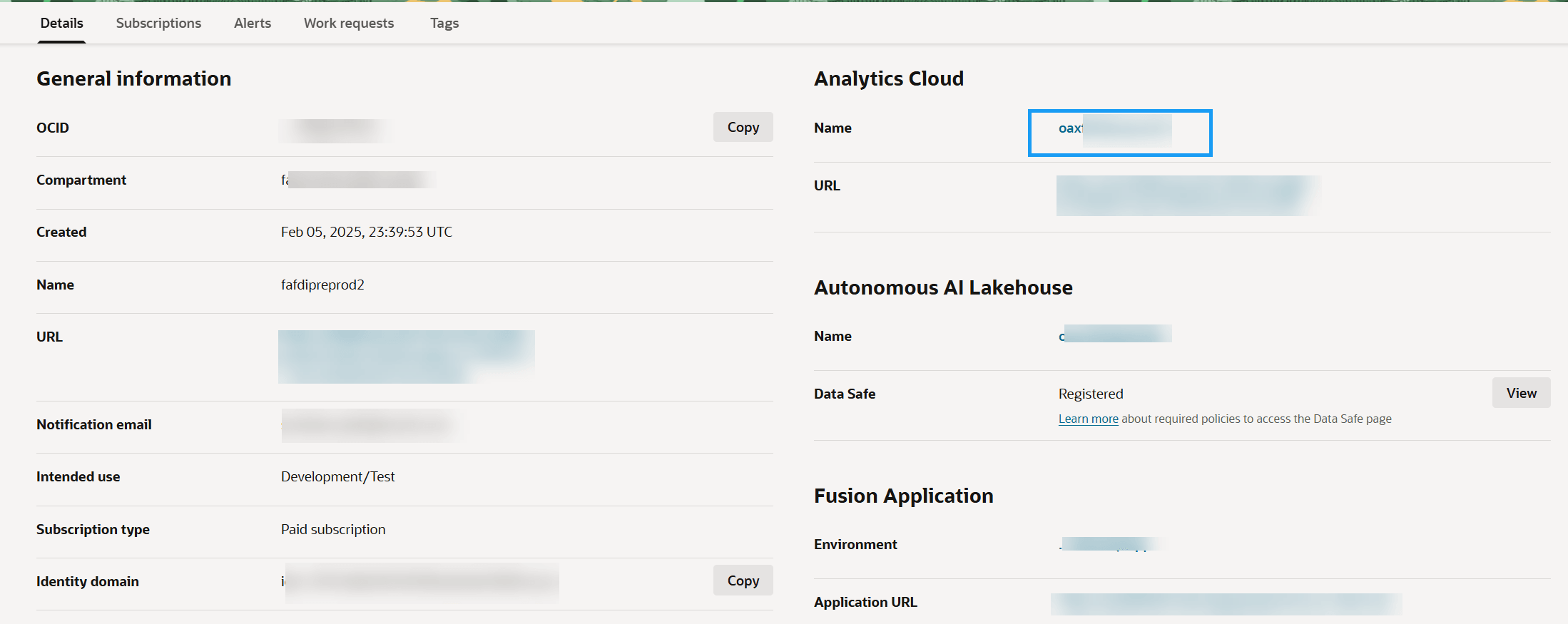Viewport: 1568px width, 624px height.
Task: Click the name value fafdipreprod2
Action: (322, 285)
